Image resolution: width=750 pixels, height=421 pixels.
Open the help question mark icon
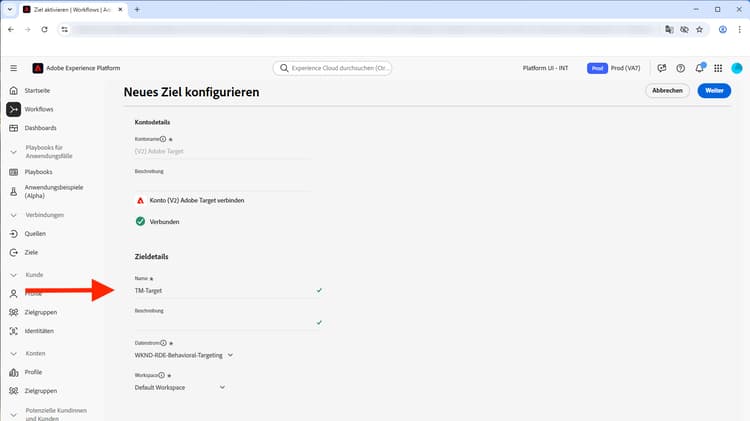[x=681, y=68]
